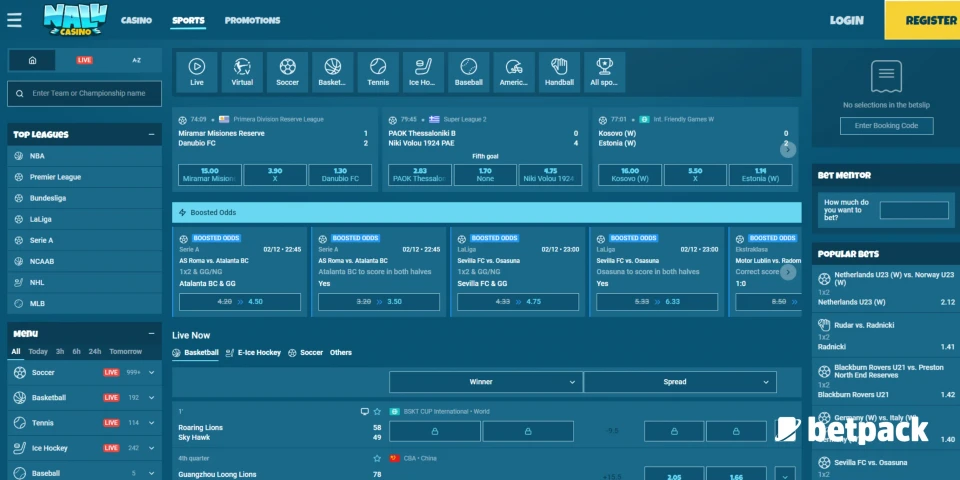Open the All sports trophy tile

[604, 72]
